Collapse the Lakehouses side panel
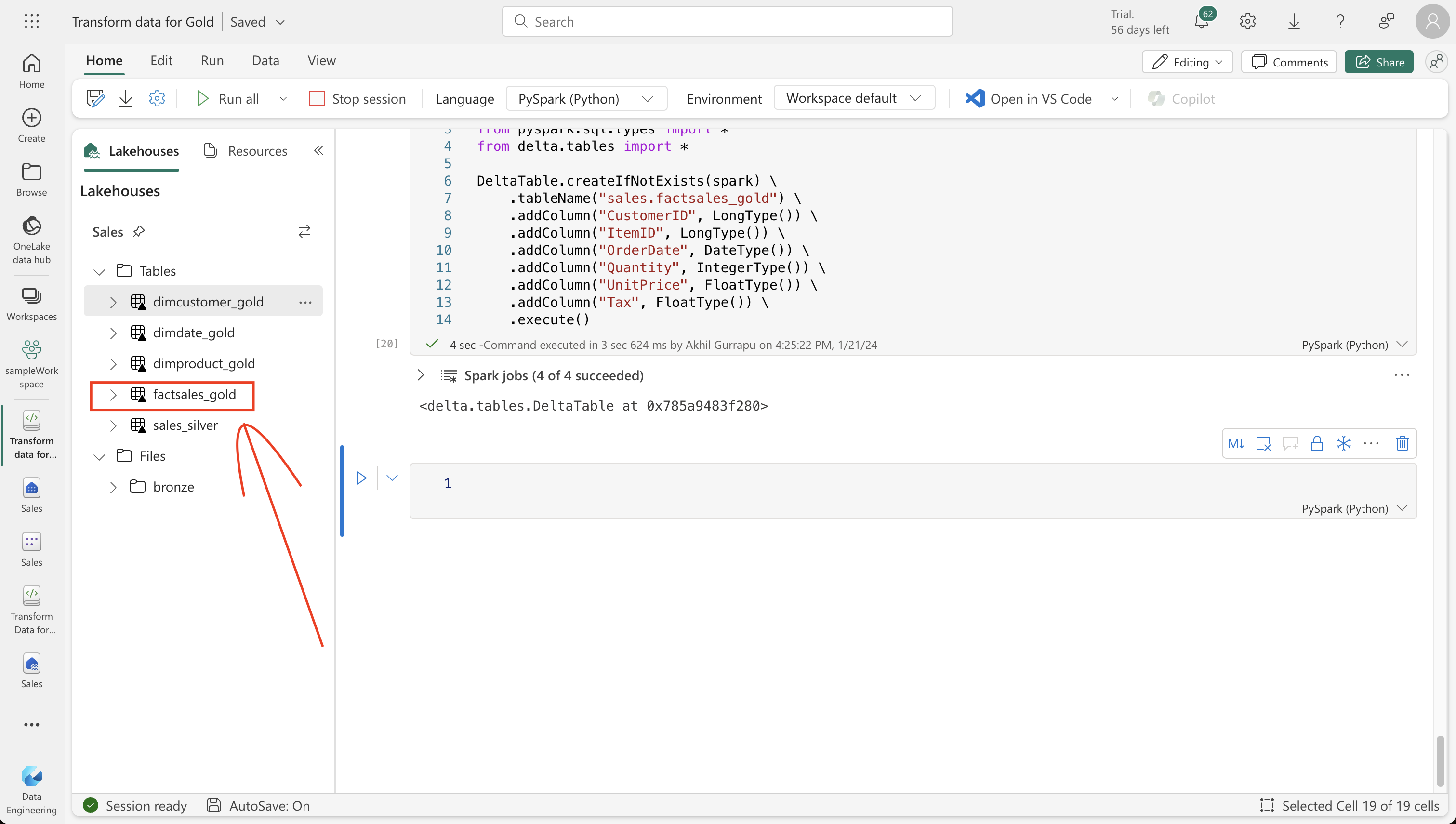Screen dimensions: 1456x824 (x=318, y=150)
